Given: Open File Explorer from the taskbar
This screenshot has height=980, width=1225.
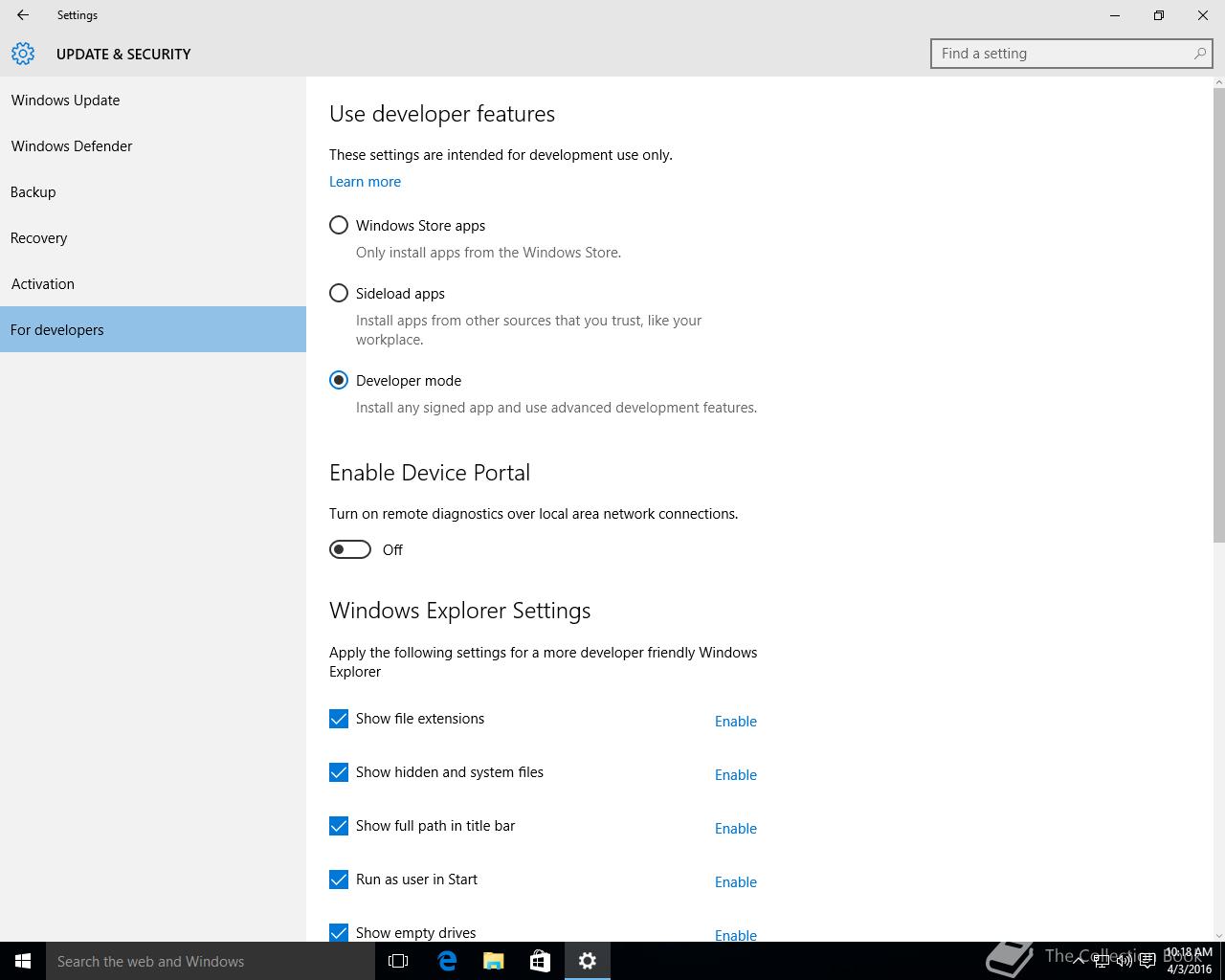Looking at the screenshot, I should point(493,961).
